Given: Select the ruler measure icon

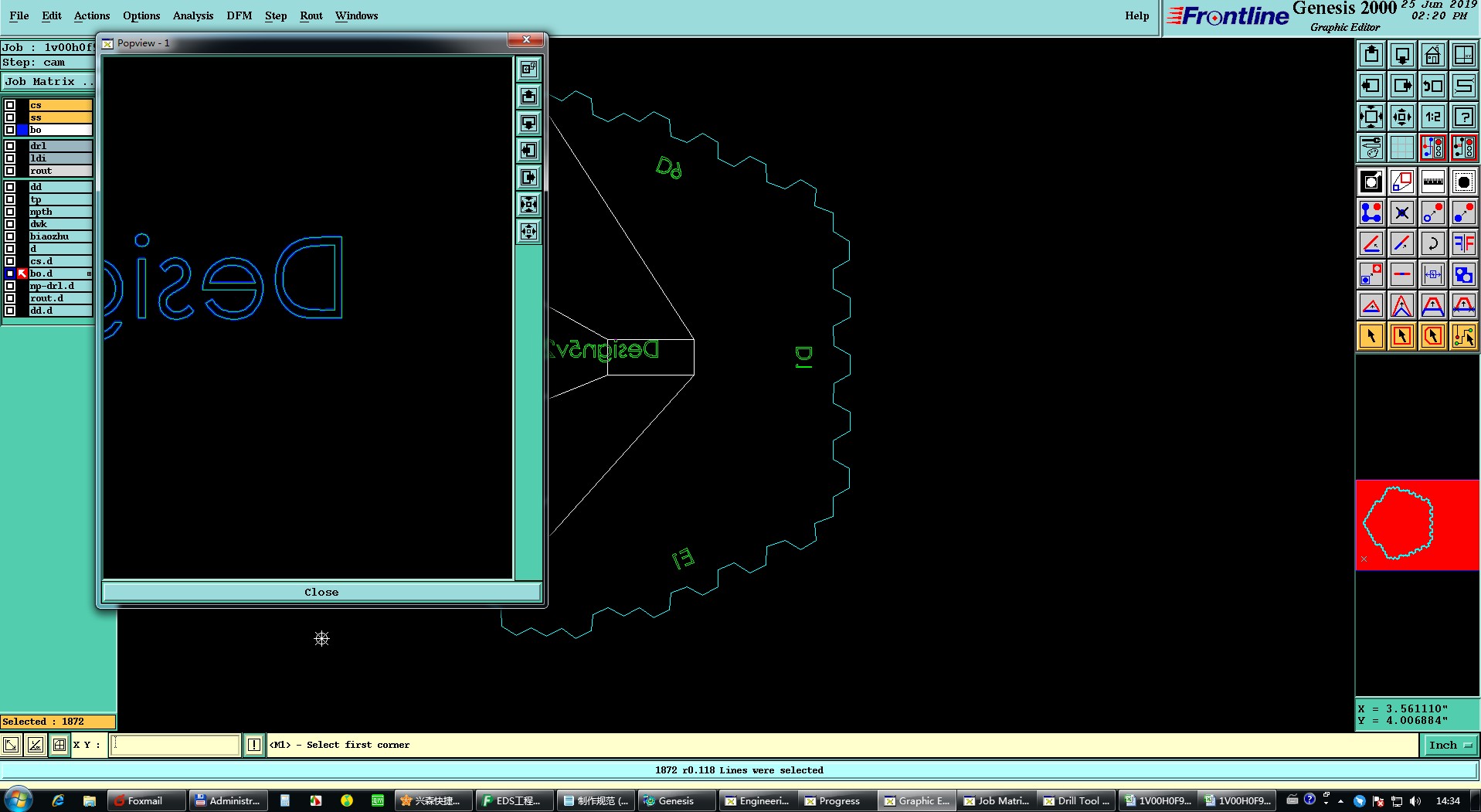Looking at the screenshot, I should point(1433,182).
